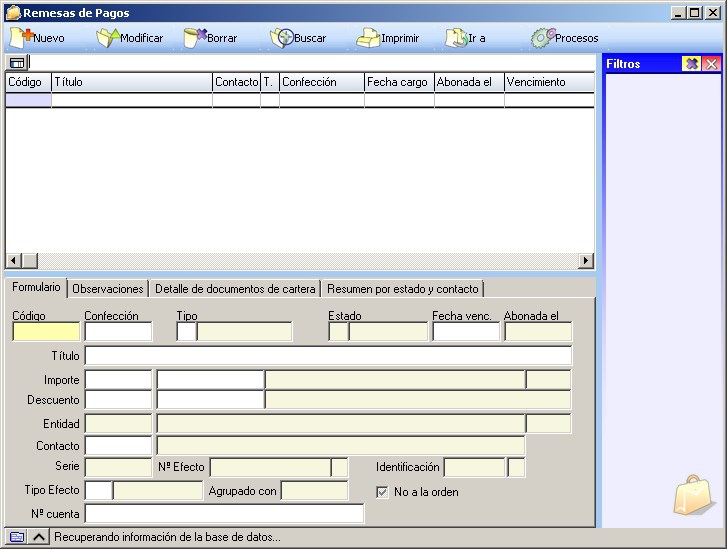Screen dimensions: 727x549
Task: Click the Abonada el column header
Action: point(469,82)
